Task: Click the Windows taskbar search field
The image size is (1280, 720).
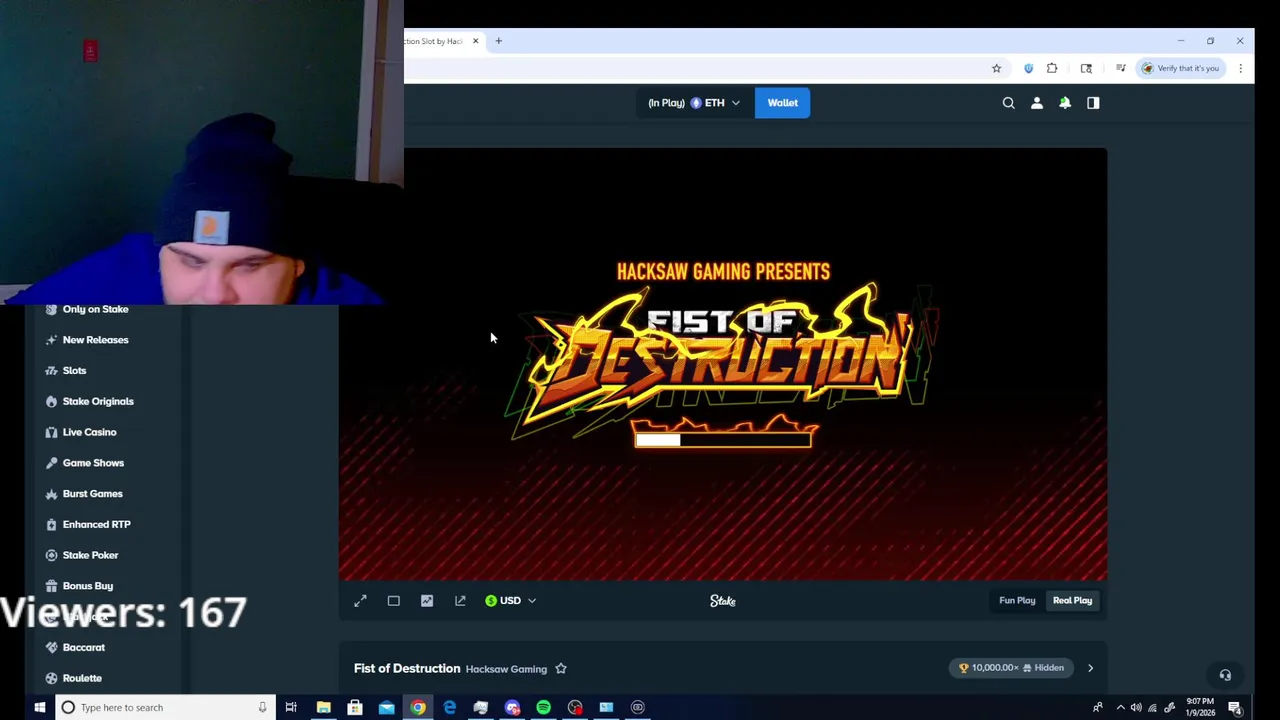Action: [165, 707]
